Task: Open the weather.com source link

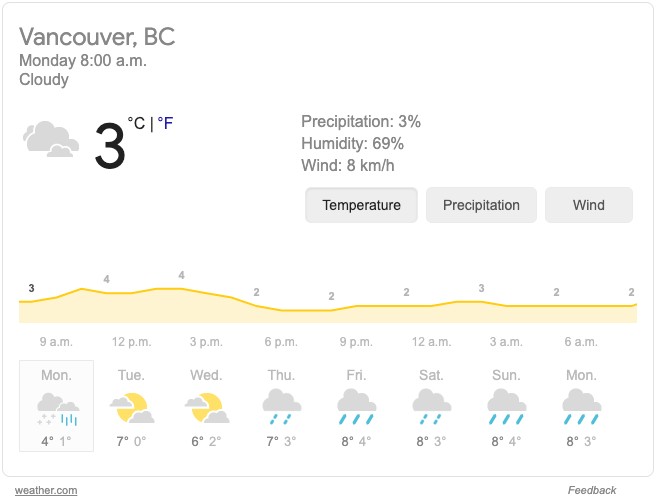Action: point(46,490)
